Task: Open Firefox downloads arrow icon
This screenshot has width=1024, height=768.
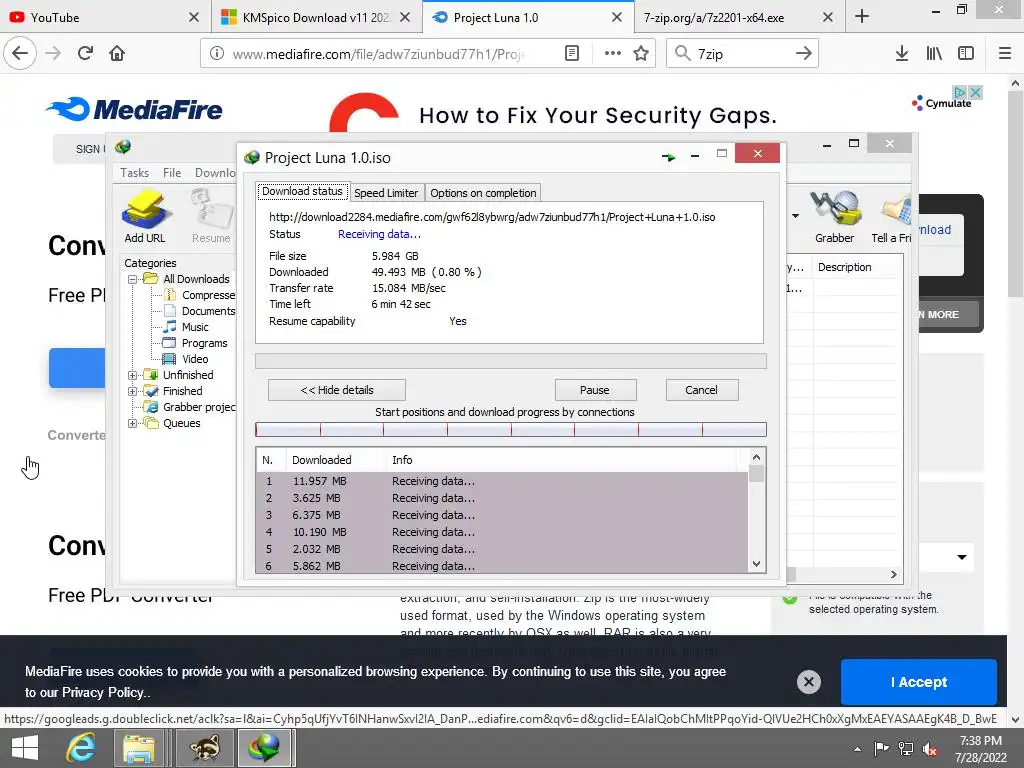Action: pyautogui.click(x=902, y=53)
